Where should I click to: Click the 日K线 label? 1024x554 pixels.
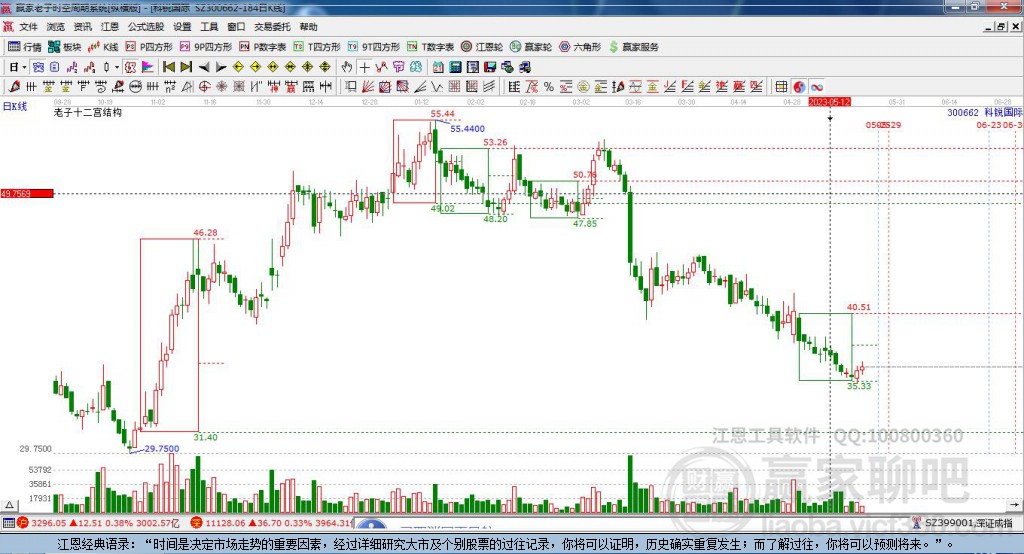click(x=14, y=106)
